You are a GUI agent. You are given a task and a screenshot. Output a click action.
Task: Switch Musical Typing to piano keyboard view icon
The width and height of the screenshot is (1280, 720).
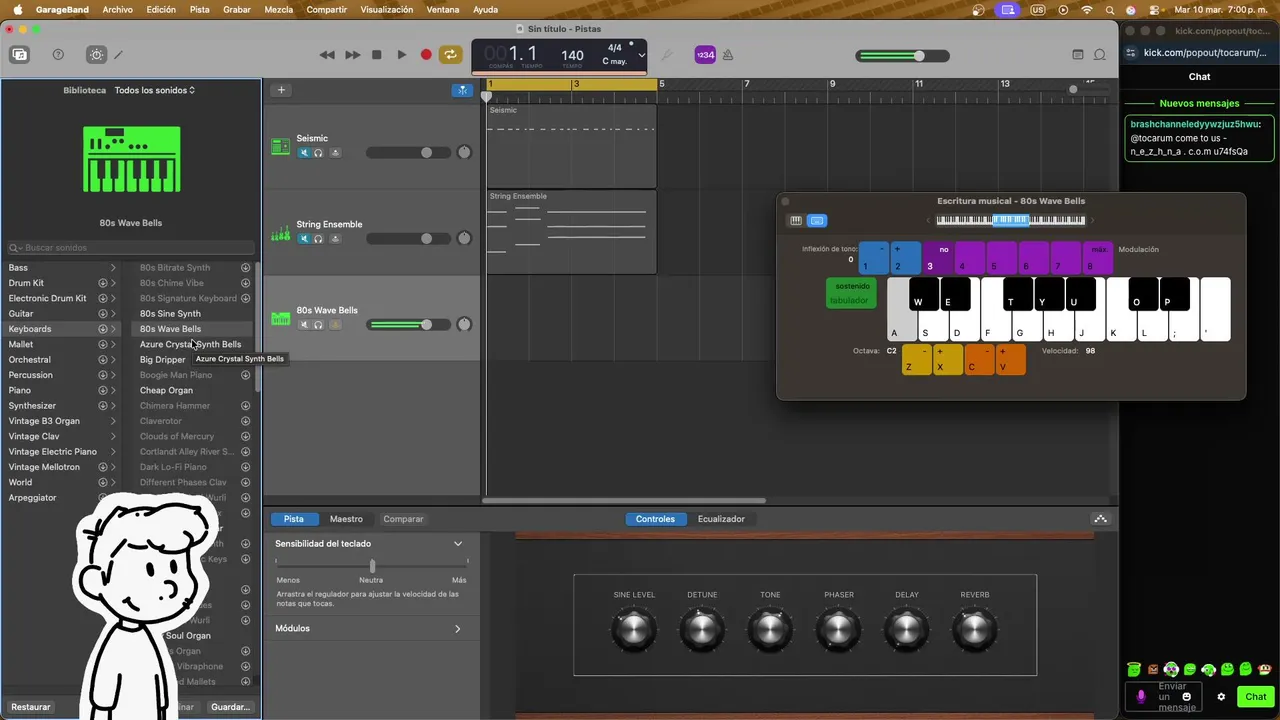796,221
